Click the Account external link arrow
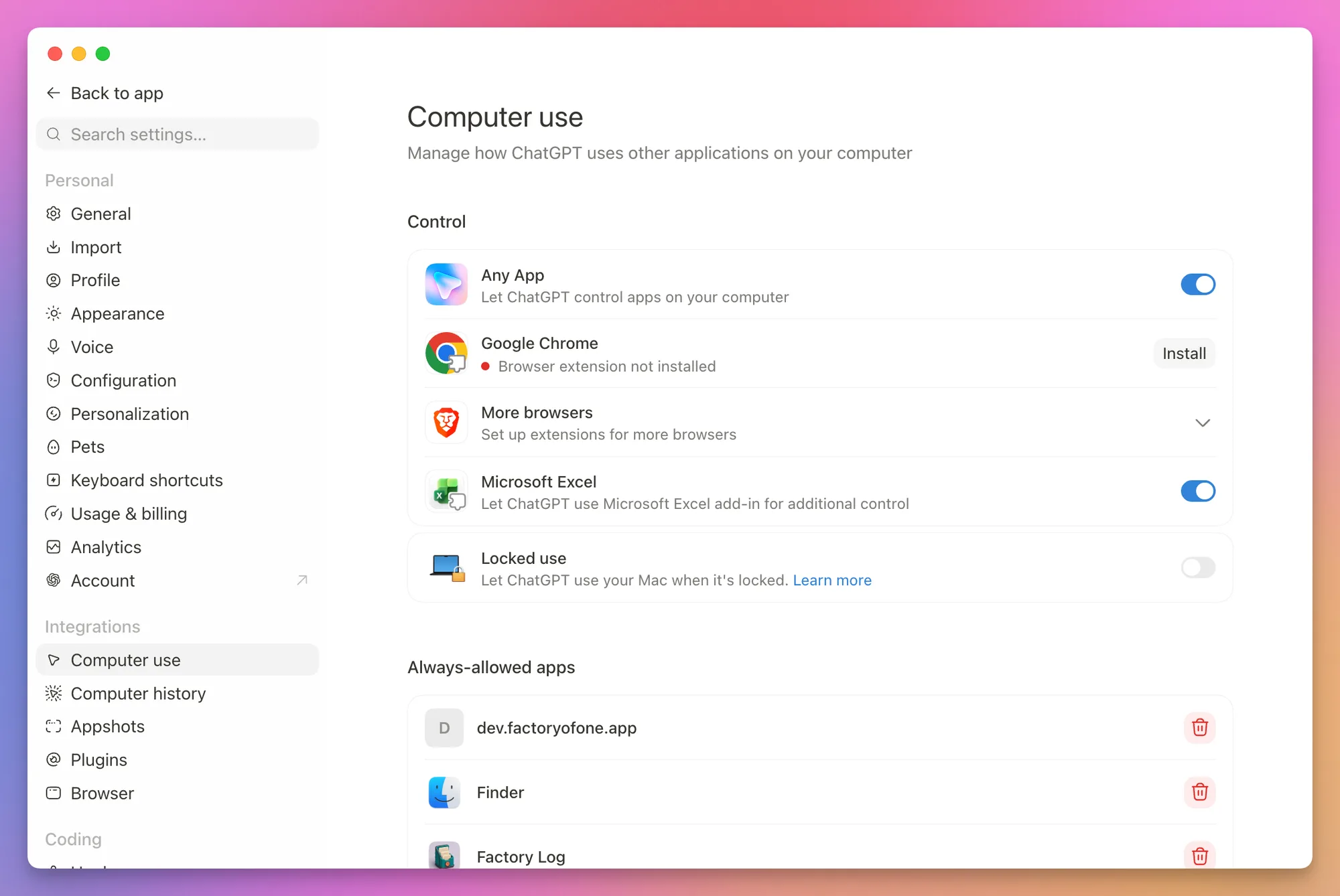 (302, 580)
